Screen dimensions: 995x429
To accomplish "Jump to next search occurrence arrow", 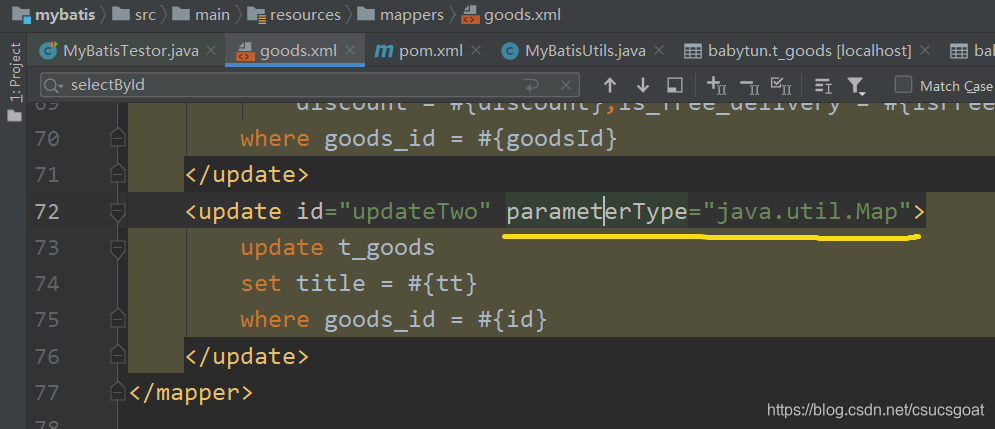I will 643,85.
